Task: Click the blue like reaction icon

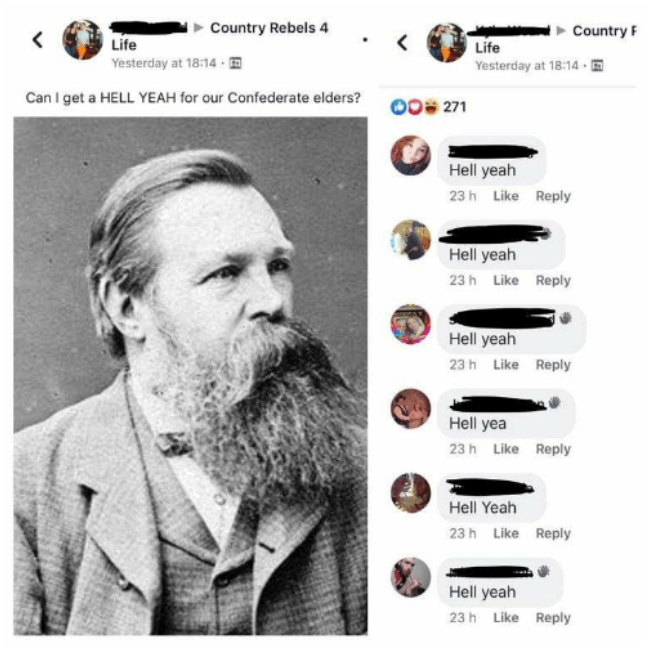Action: tap(398, 107)
